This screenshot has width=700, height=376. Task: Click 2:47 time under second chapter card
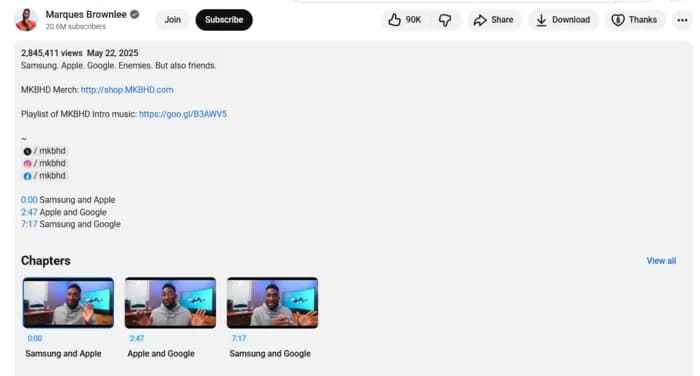coord(137,338)
